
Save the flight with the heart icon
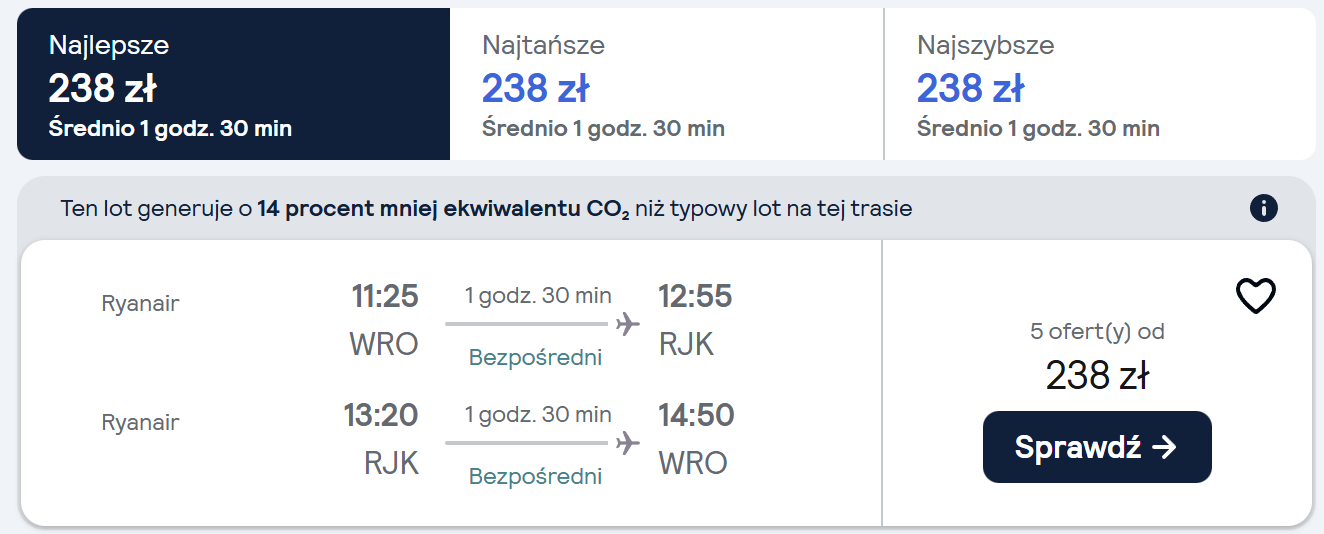point(1256,296)
